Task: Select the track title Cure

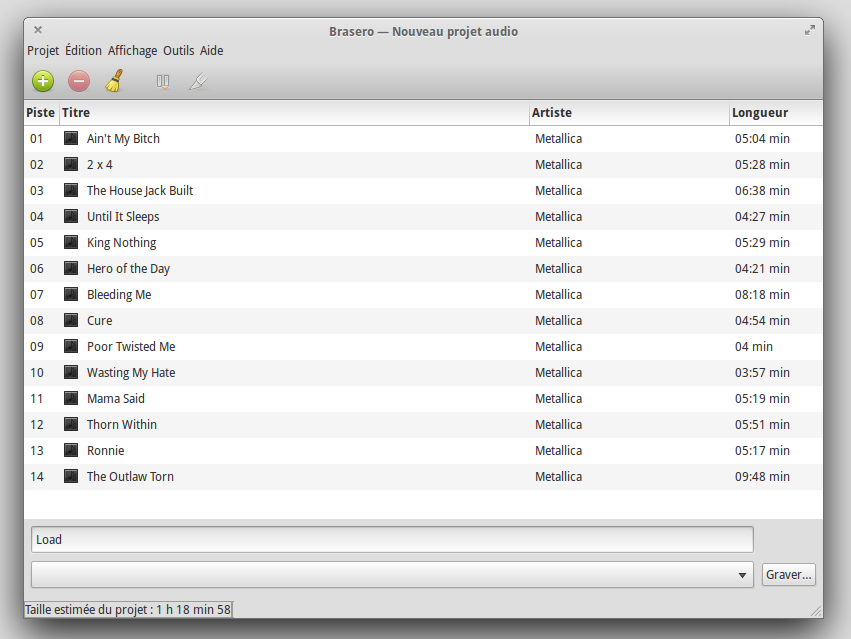Action: click(100, 321)
